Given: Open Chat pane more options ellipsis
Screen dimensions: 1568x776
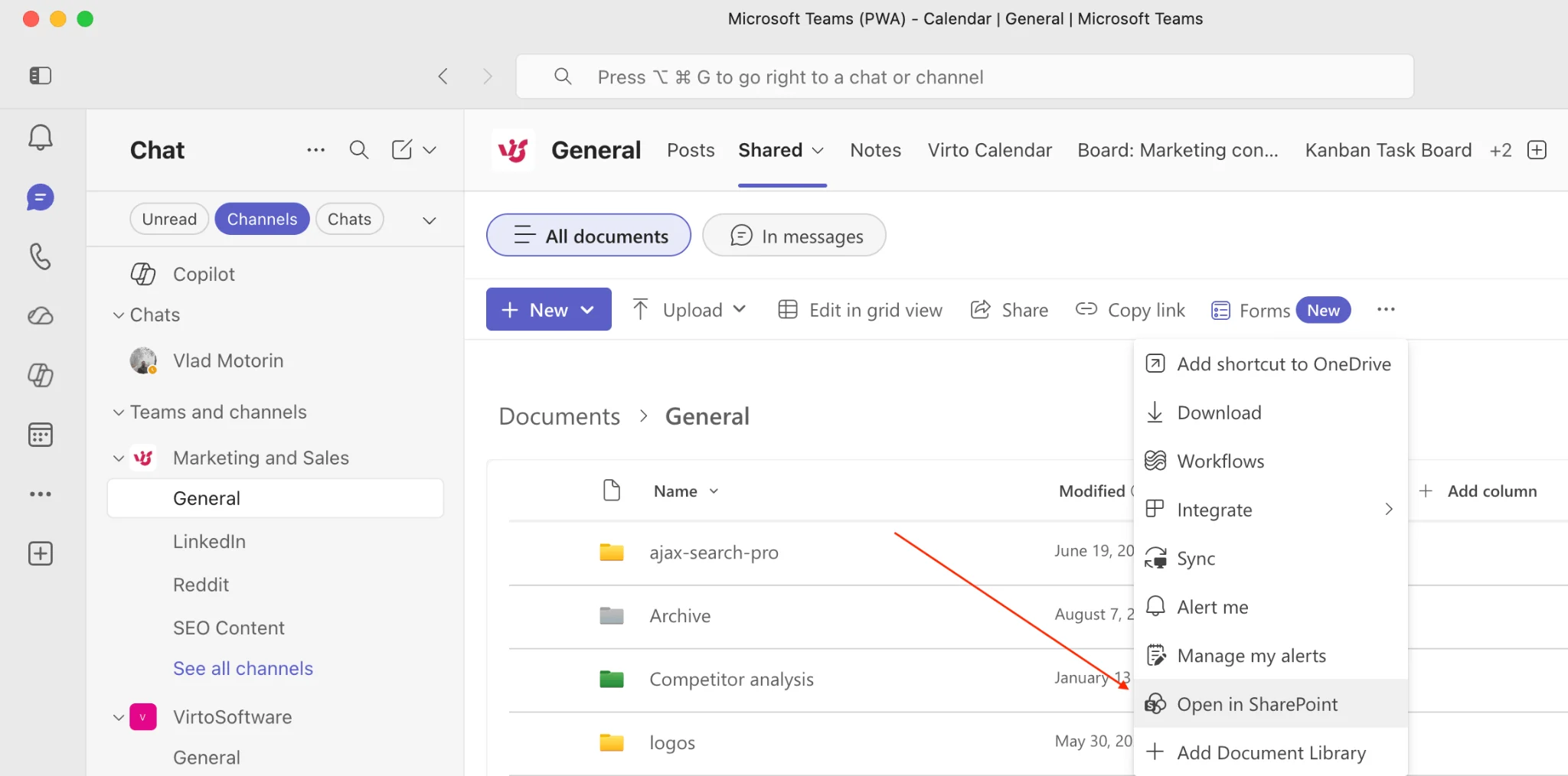Looking at the screenshot, I should pyautogui.click(x=316, y=150).
